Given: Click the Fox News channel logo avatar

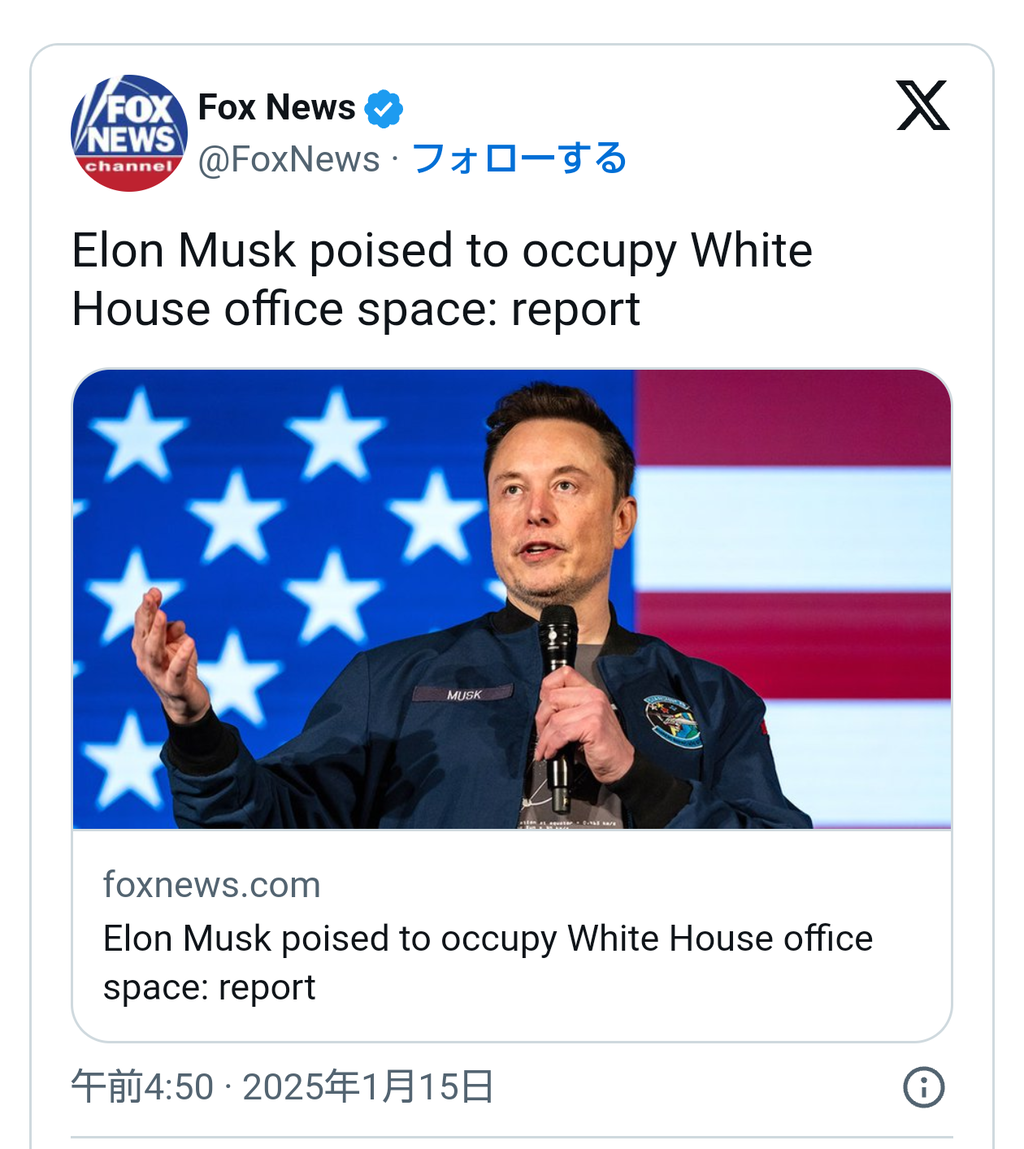Looking at the screenshot, I should click(129, 132).
